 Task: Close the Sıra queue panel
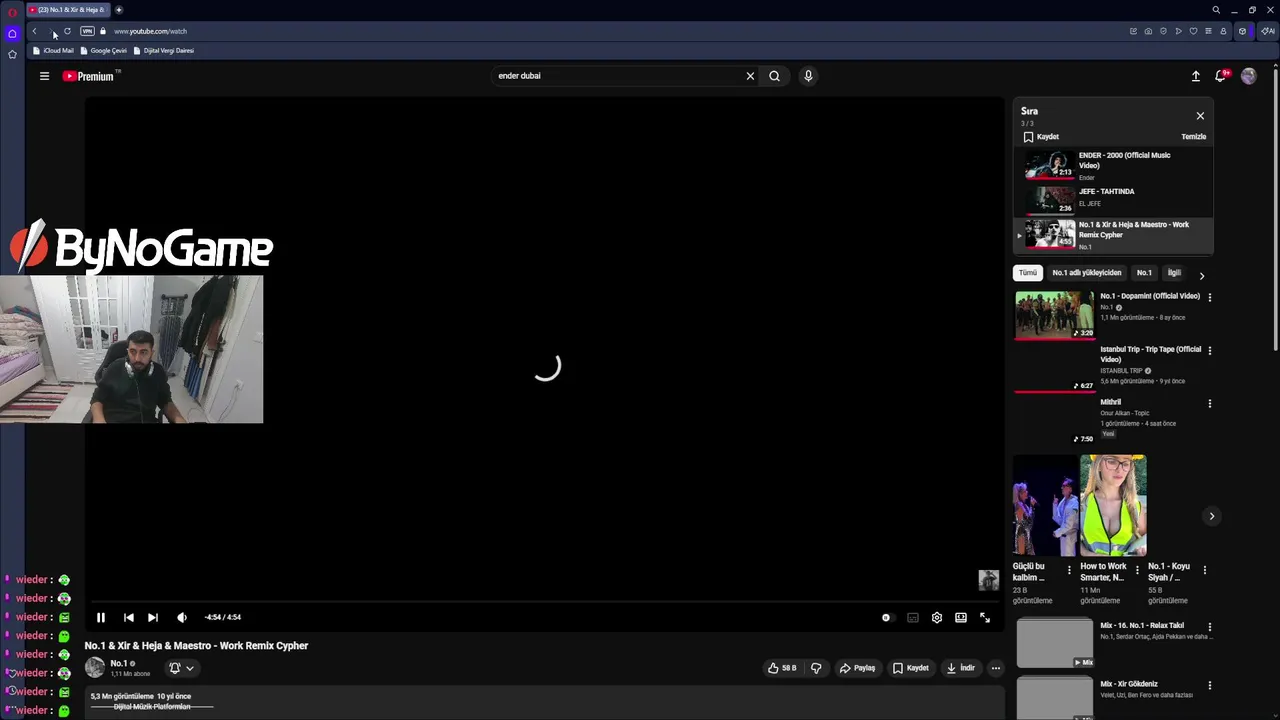click(x=1200, y=116)
